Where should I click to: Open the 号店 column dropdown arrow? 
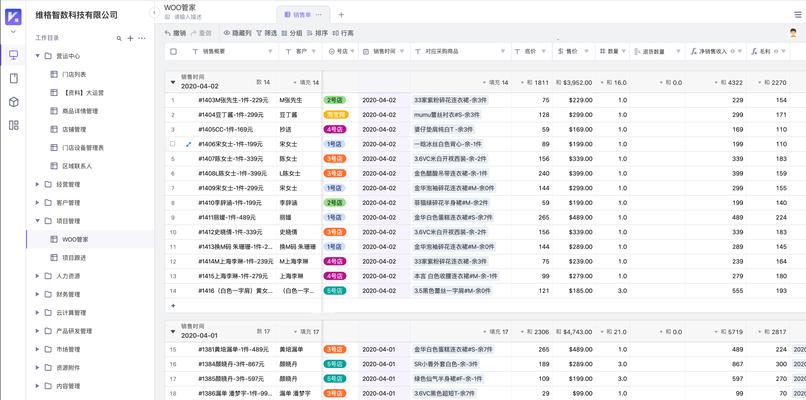click(352, 51)
